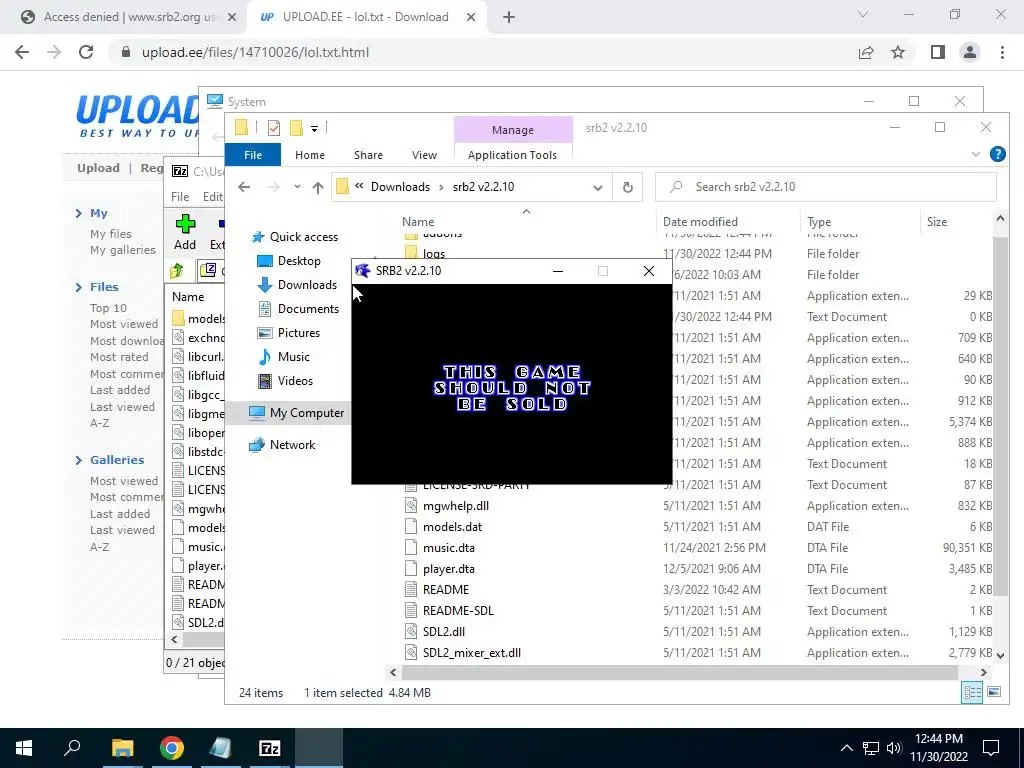Viewport: 1024px width, 768px height.
Task: Open Chrome profile avatar menu
Action: (x=970, y=52)
